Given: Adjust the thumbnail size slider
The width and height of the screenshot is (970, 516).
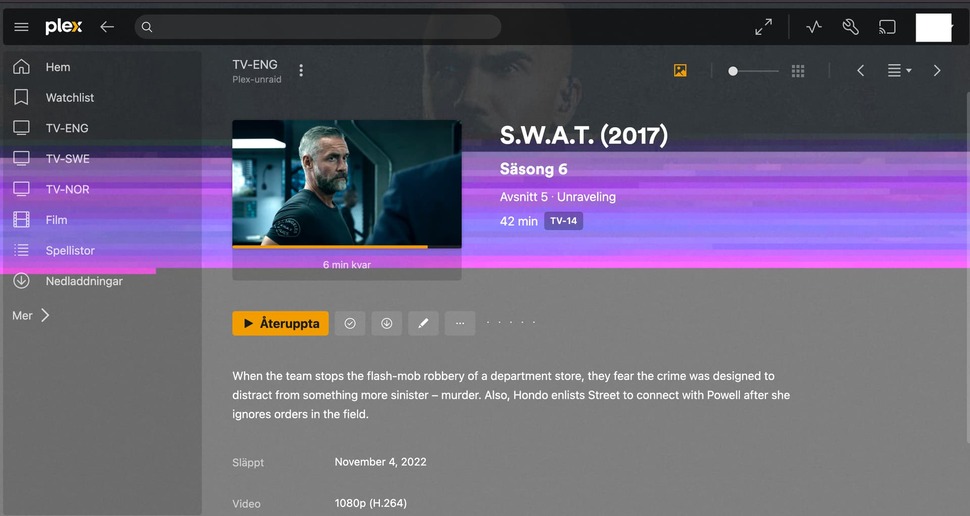Looking at the screenshot, I should [x=753, y=71].
